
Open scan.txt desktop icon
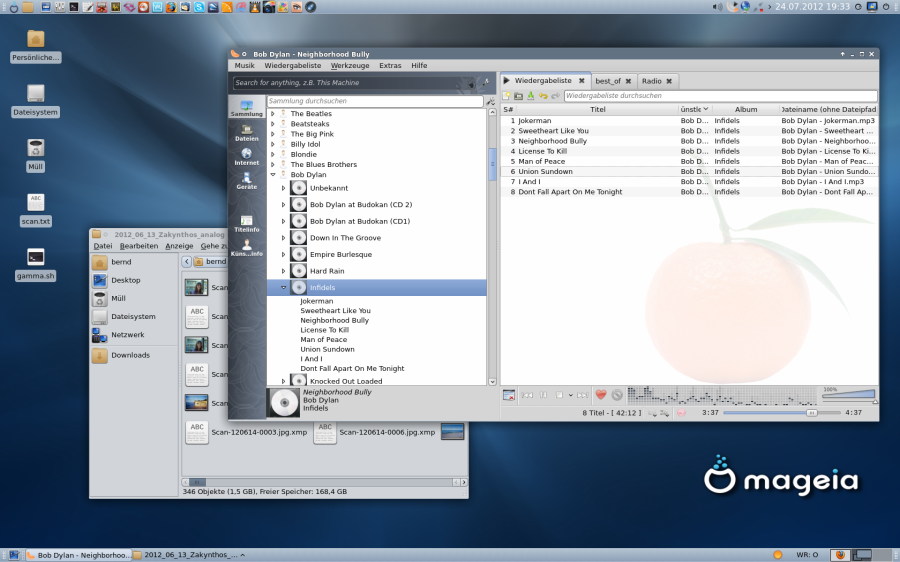point(36,210)
